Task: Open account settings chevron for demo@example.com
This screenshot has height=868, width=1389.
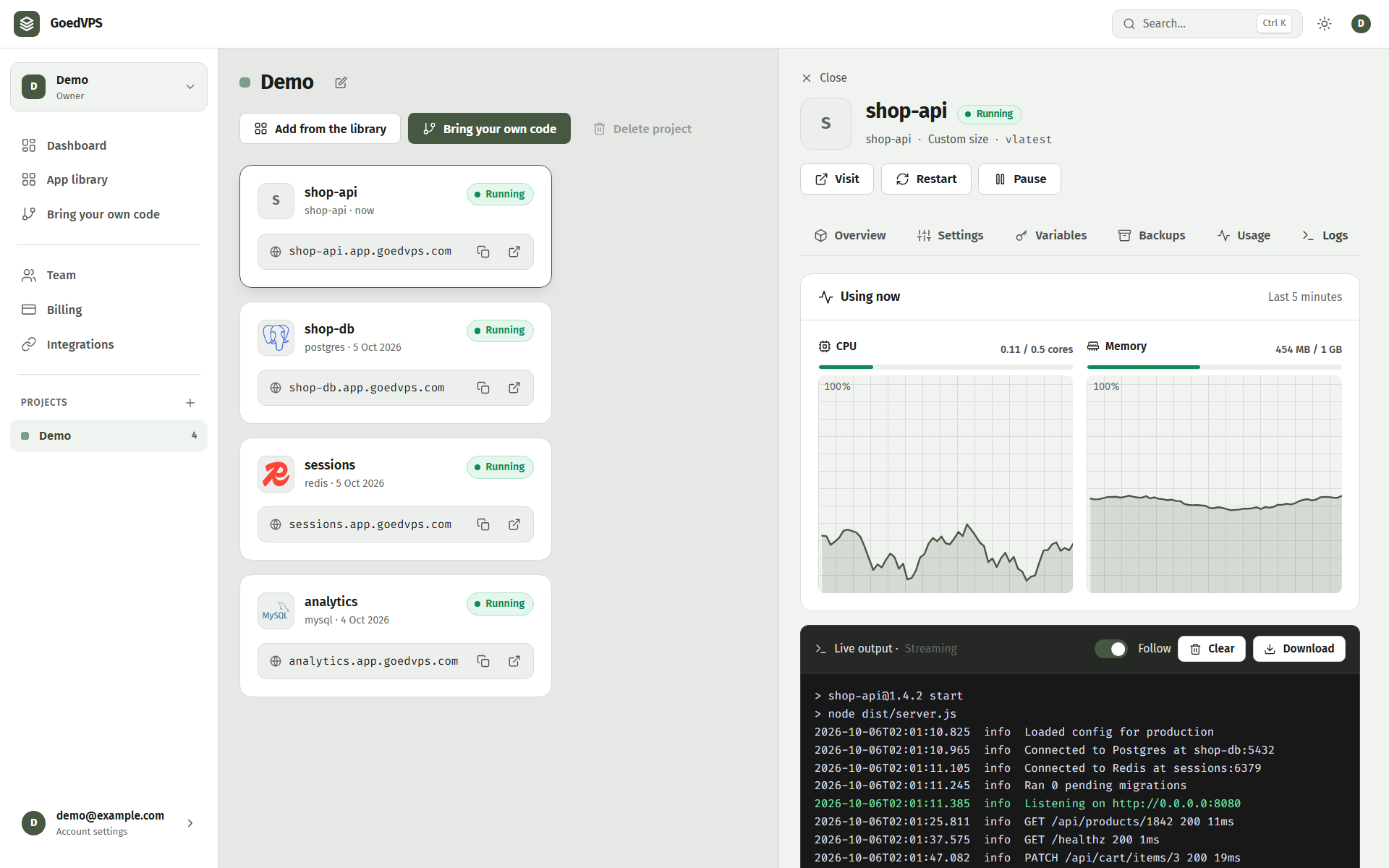Action: 190,823
